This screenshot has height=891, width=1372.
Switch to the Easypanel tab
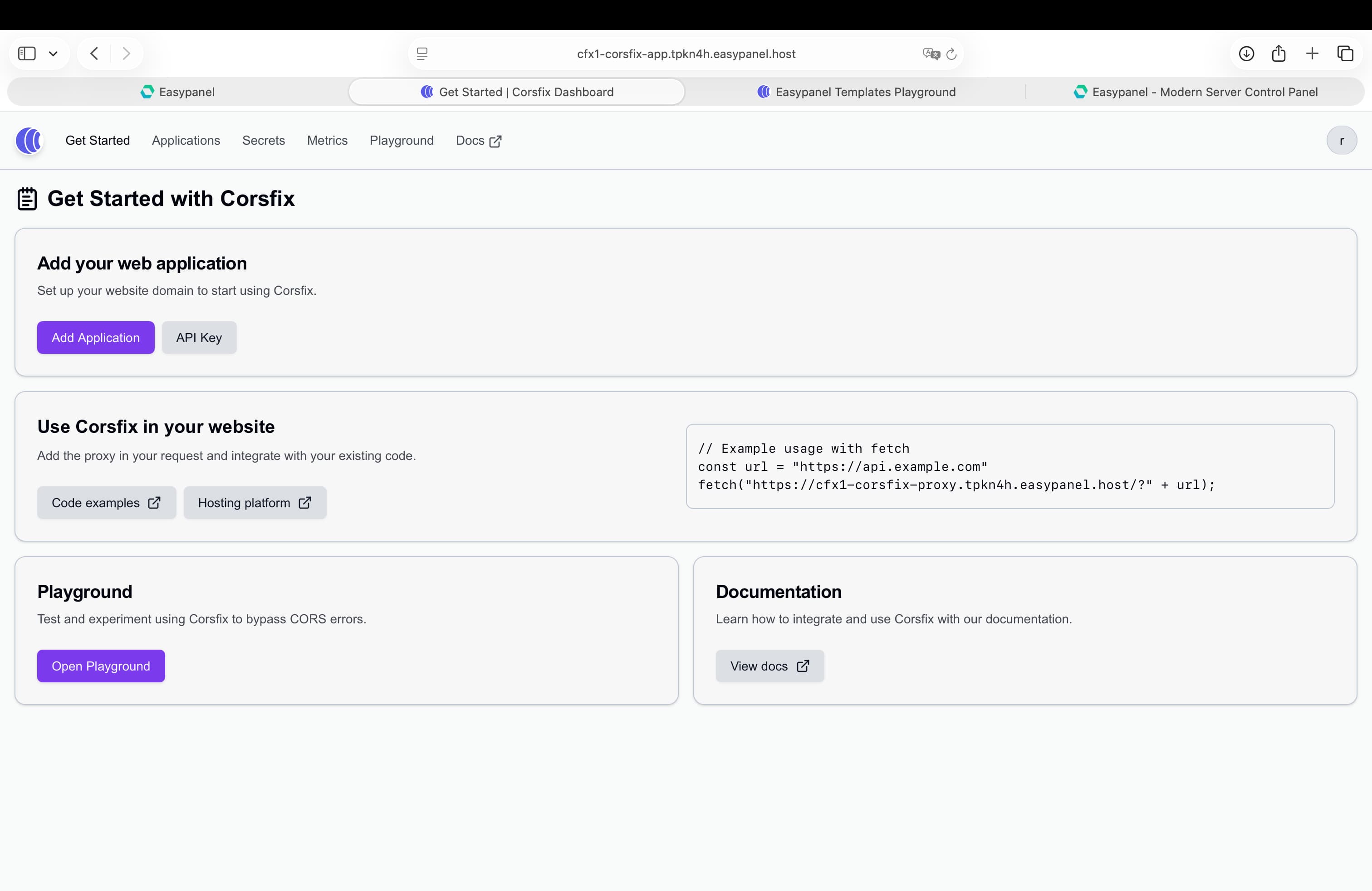tap(177, 92)
